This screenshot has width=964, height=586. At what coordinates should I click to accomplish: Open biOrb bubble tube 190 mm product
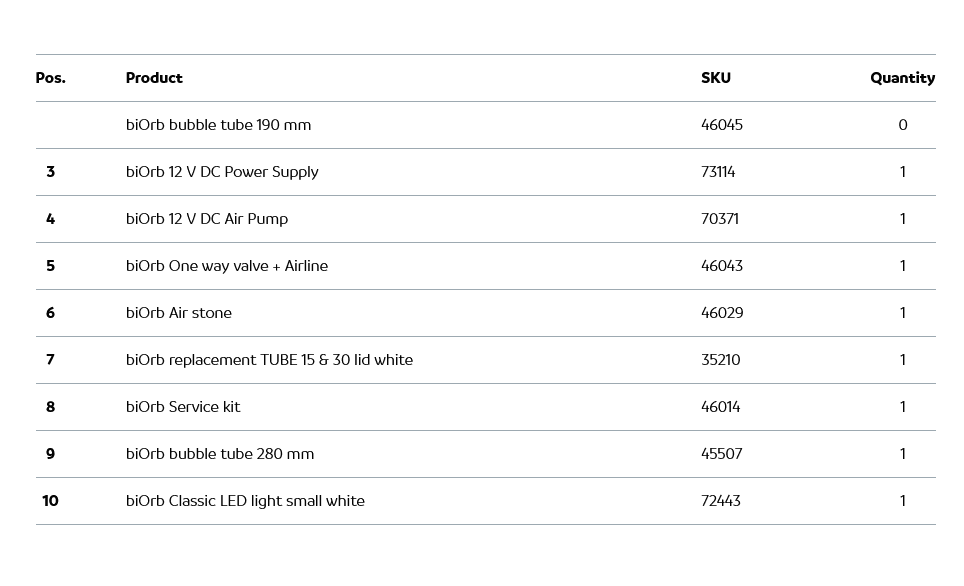[x=218, y=125]
